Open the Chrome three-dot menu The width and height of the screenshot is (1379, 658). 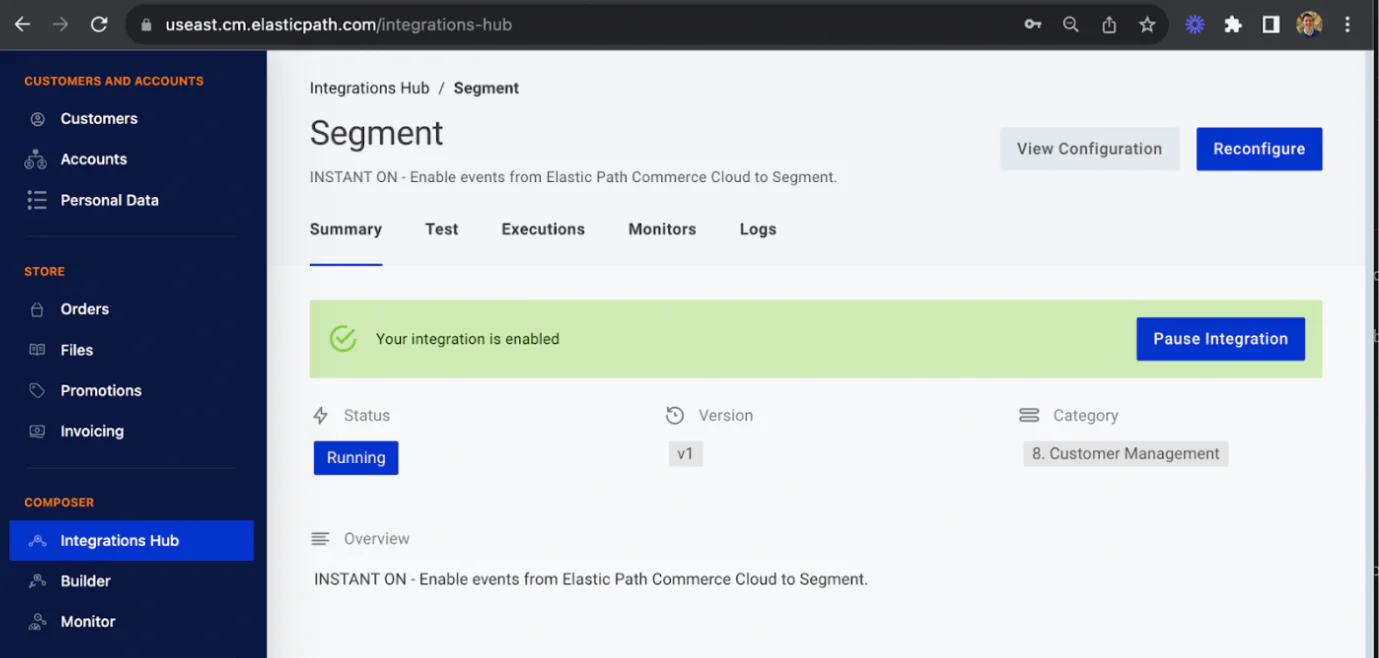(x=1347, y=23)
